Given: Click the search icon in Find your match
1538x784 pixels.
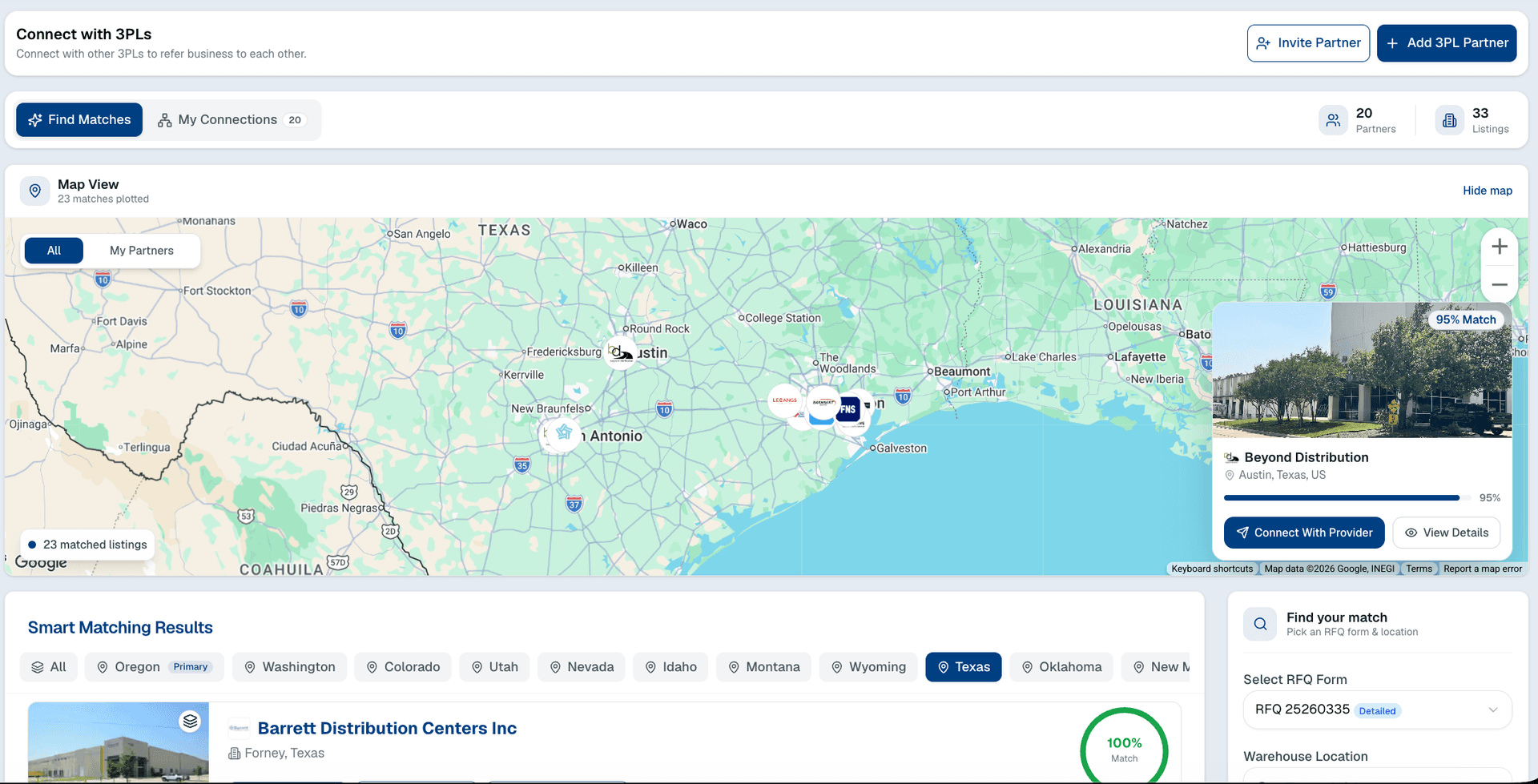Looking at the screenshot, I should tap(1260, 624).
